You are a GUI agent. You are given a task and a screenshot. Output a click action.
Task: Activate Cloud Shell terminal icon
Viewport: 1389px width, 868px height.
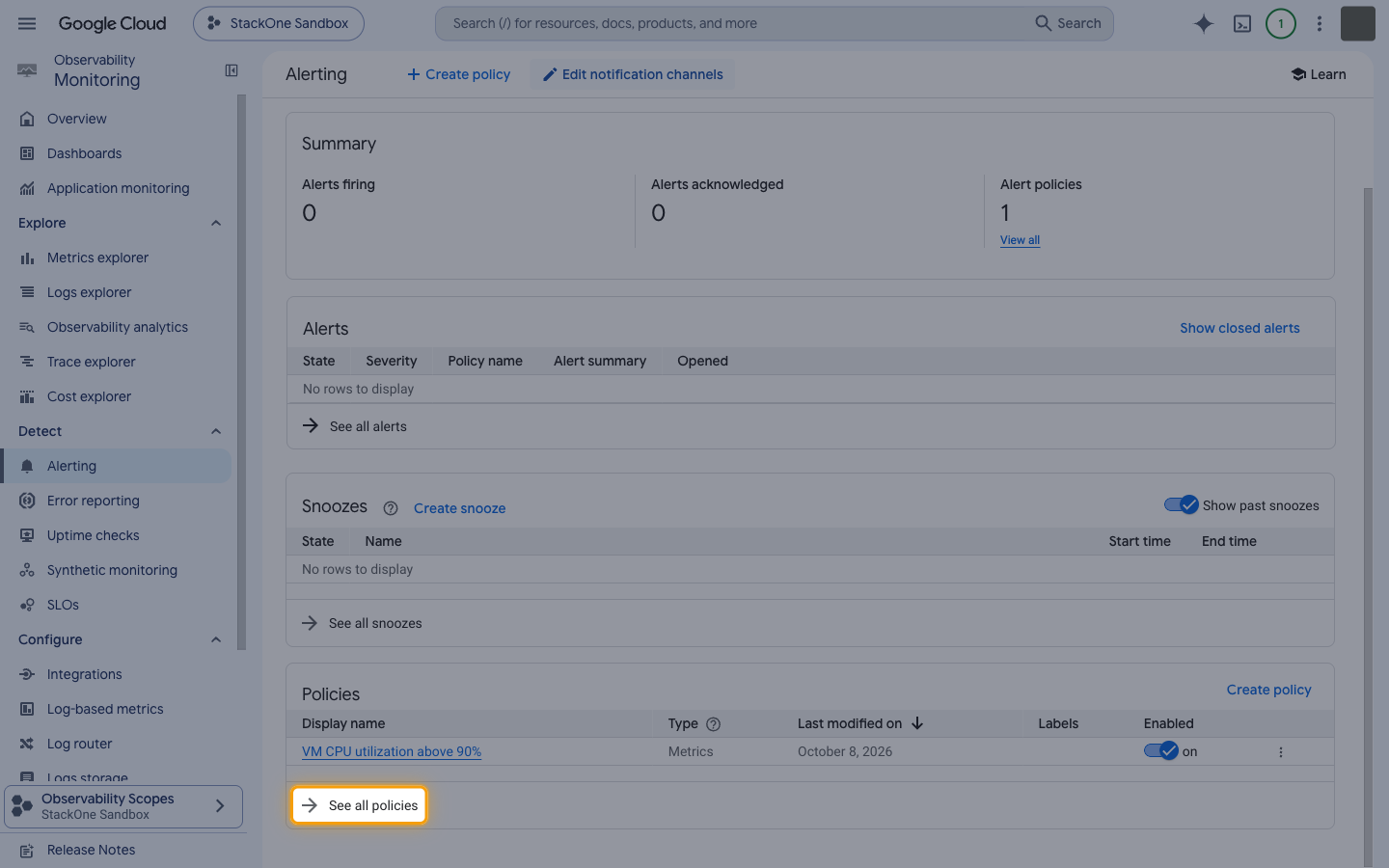pos(1242,24)
